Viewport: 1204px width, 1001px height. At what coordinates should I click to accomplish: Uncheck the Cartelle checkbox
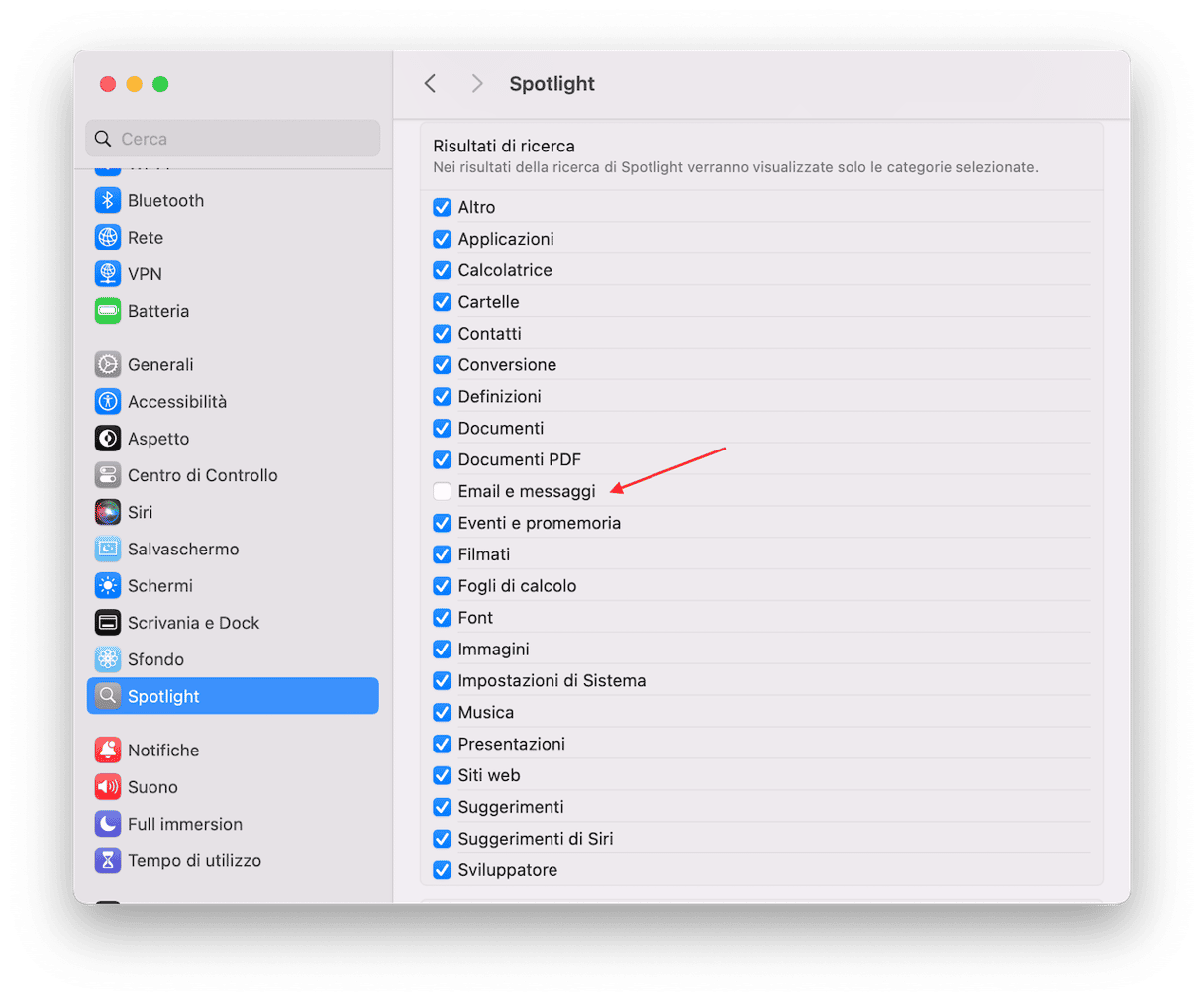pyautogui.click(x=443, y=302)
